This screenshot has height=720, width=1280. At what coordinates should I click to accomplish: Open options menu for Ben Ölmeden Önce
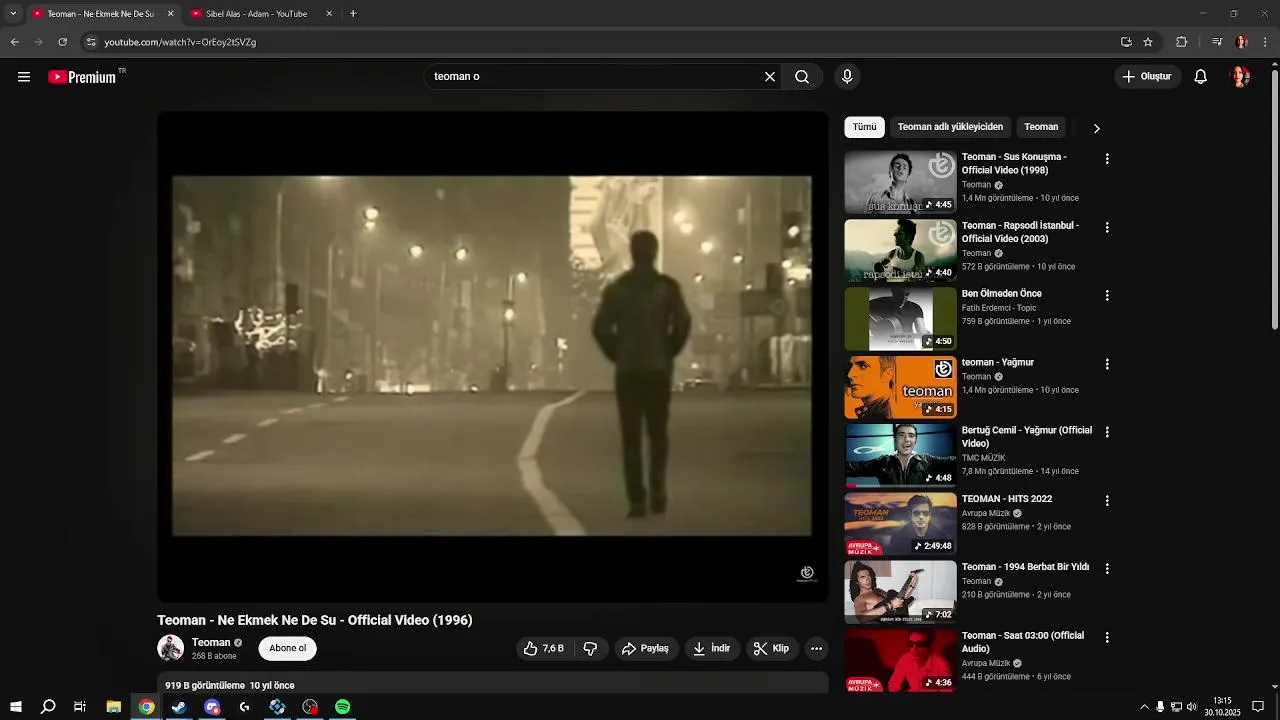[1107, 296]
